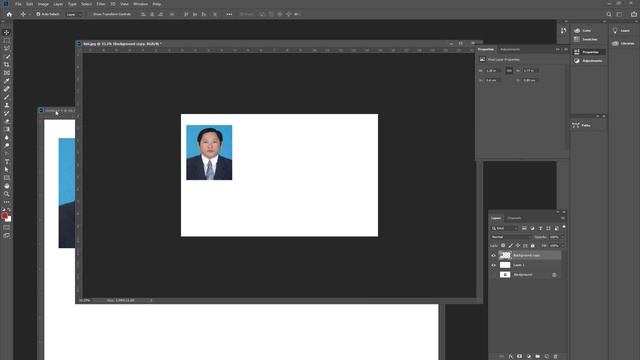Create a new group folder icon
Image resolution: width=640 pixels, height=360 pixels.
click(538, 356)
